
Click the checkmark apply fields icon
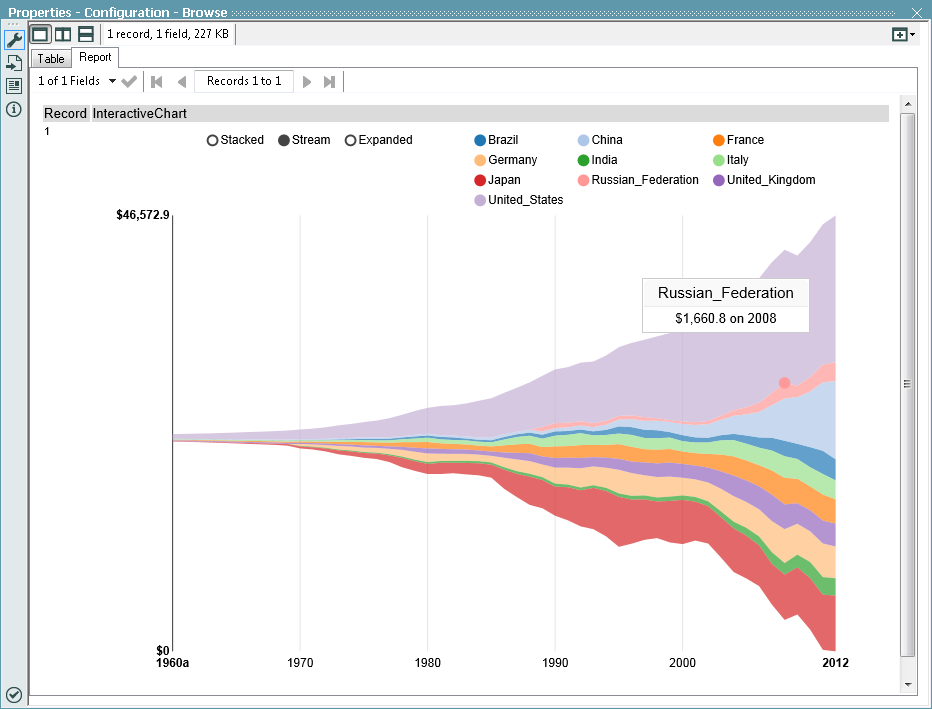click(x=129, y=81)
